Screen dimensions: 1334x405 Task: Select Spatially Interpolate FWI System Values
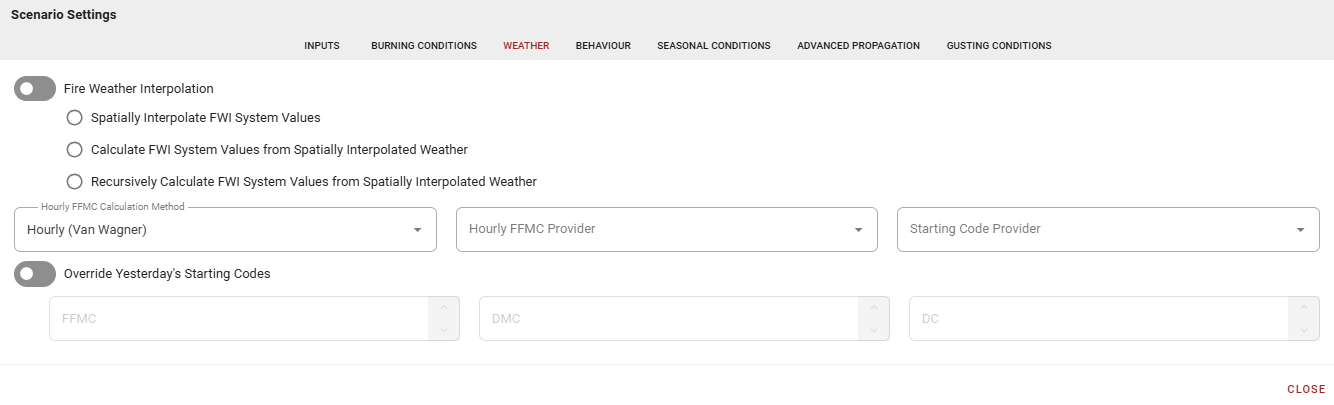point(74,118)
